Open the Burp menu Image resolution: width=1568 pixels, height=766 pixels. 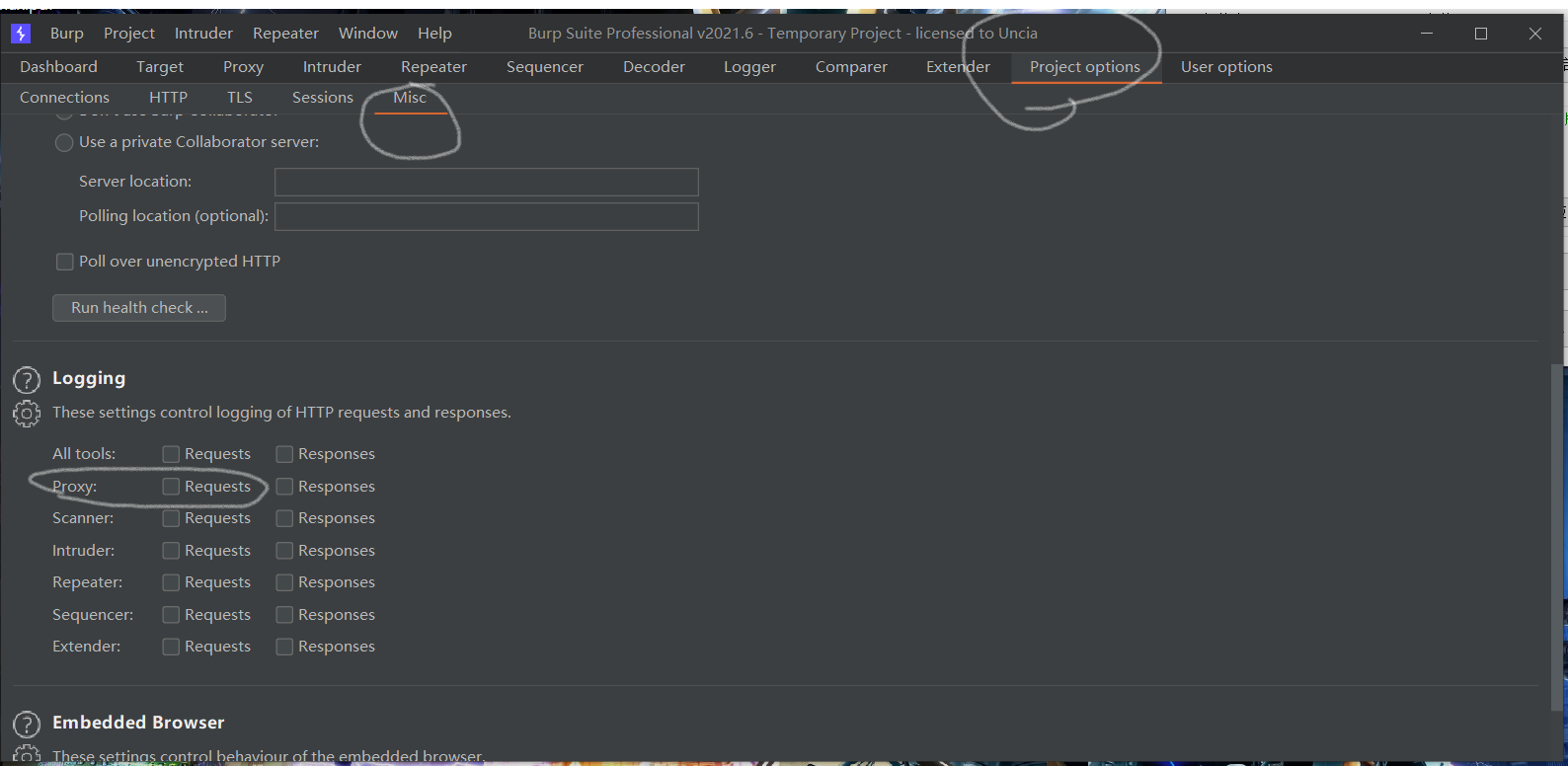coord(67,34)
